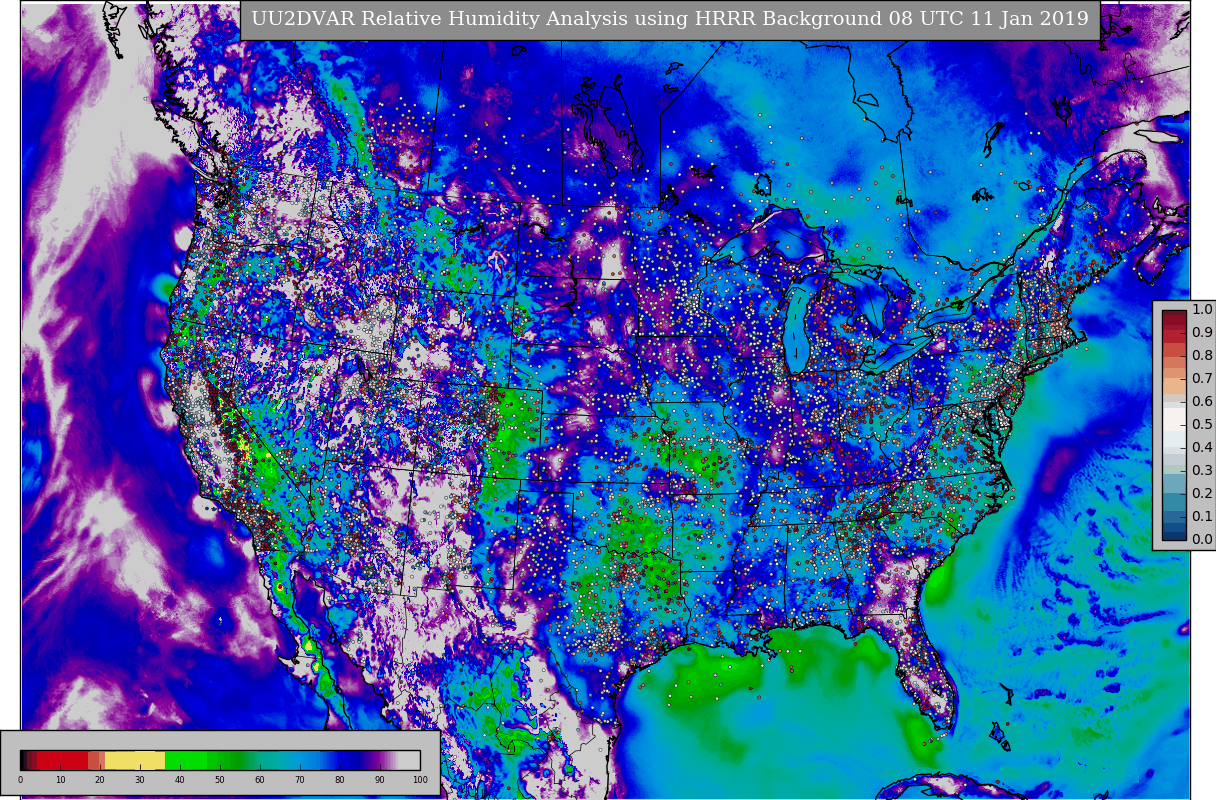Click the '20' tick label on humidity colorbar
Viewport: 1216px width, 800px height.
coord(100,780)
